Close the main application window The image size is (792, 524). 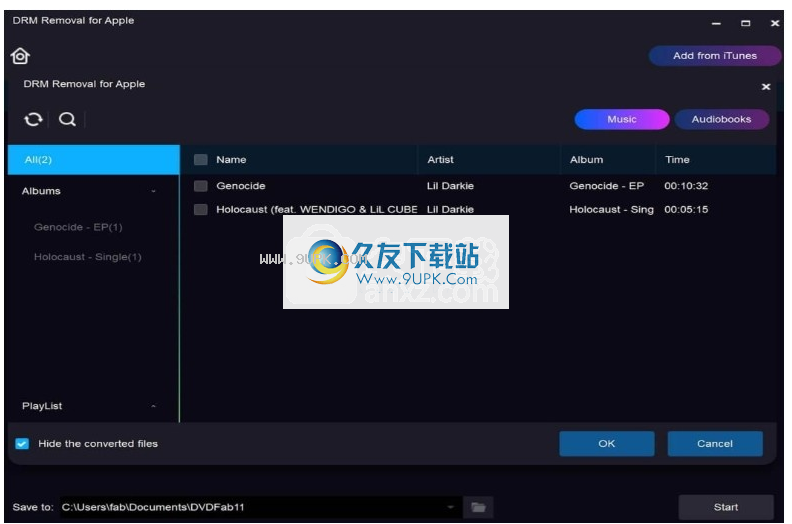coord(774,23)
